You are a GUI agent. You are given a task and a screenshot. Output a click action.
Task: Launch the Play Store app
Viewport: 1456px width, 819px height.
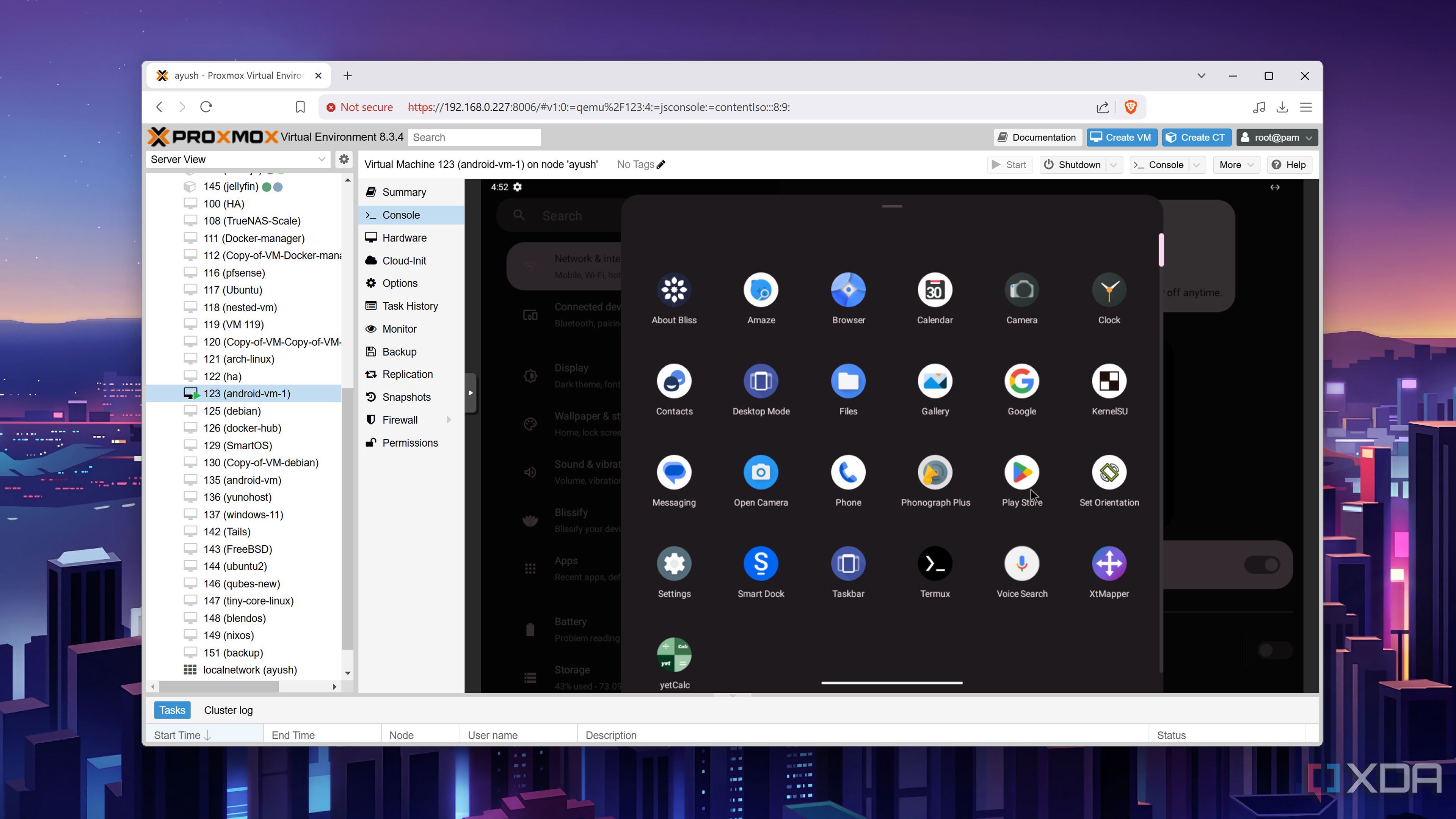pyautogui.click(x=1021, y=472)
